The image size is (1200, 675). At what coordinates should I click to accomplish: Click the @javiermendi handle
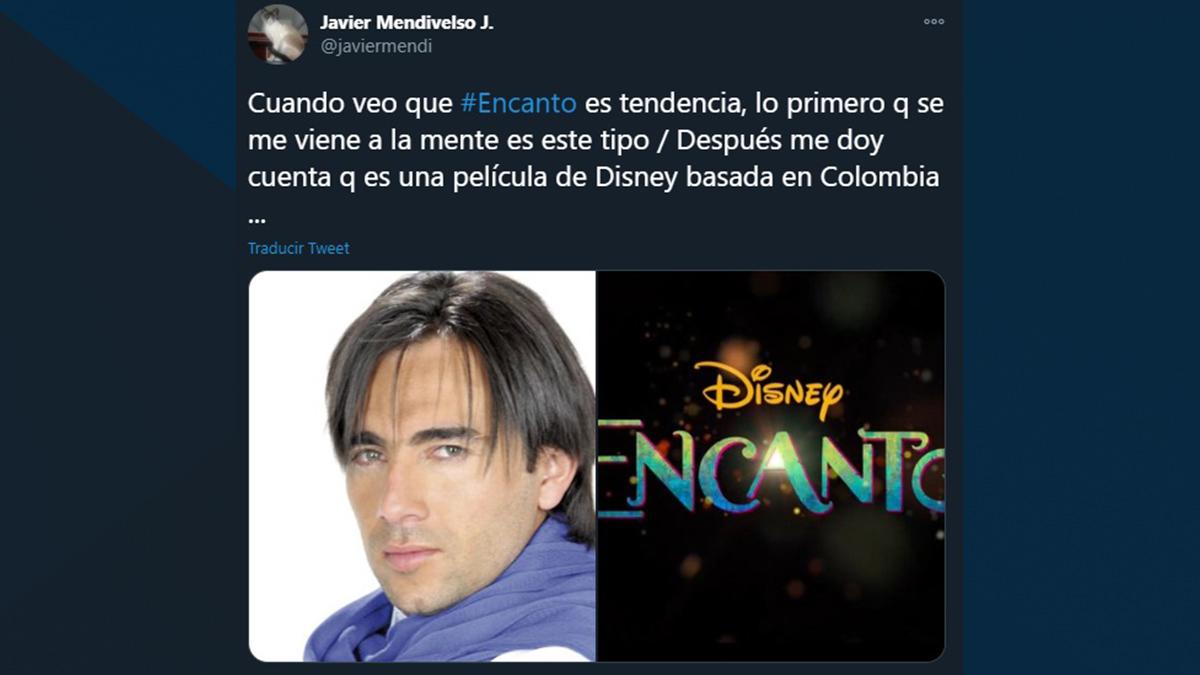tap(376, 46)
